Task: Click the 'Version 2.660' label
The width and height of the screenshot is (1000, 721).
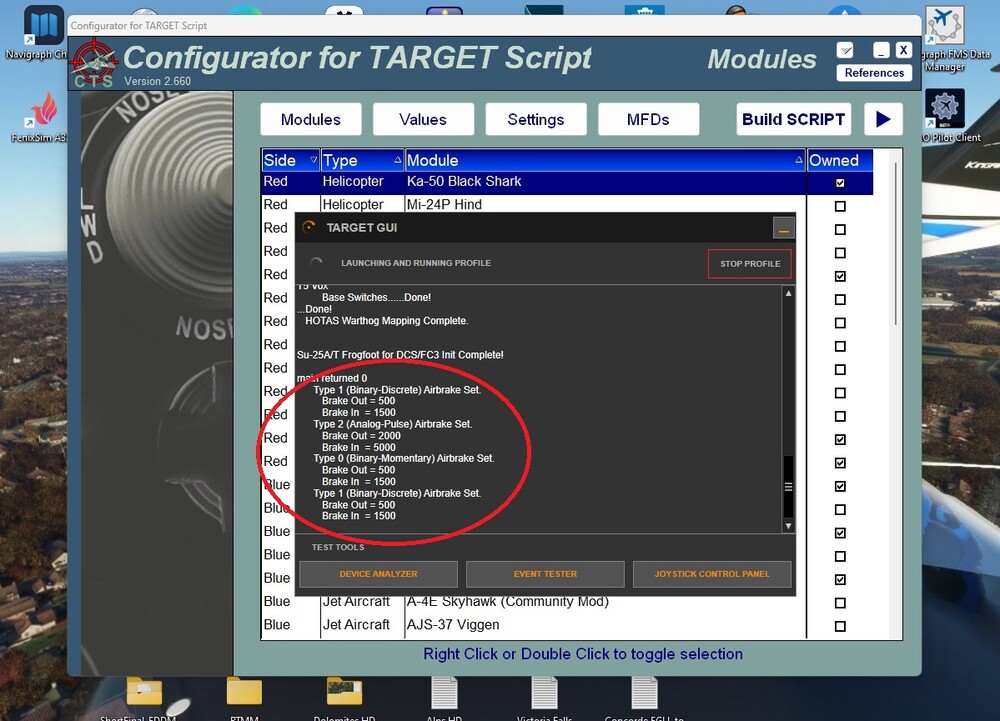Action: pos(158,81)
